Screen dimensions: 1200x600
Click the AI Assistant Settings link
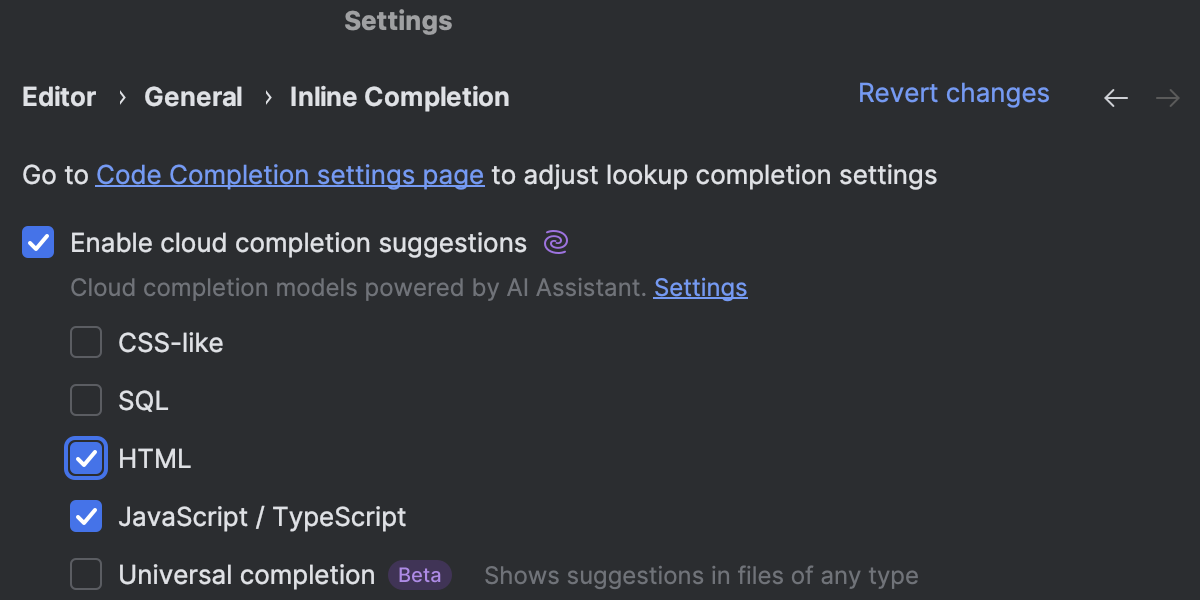700,287
